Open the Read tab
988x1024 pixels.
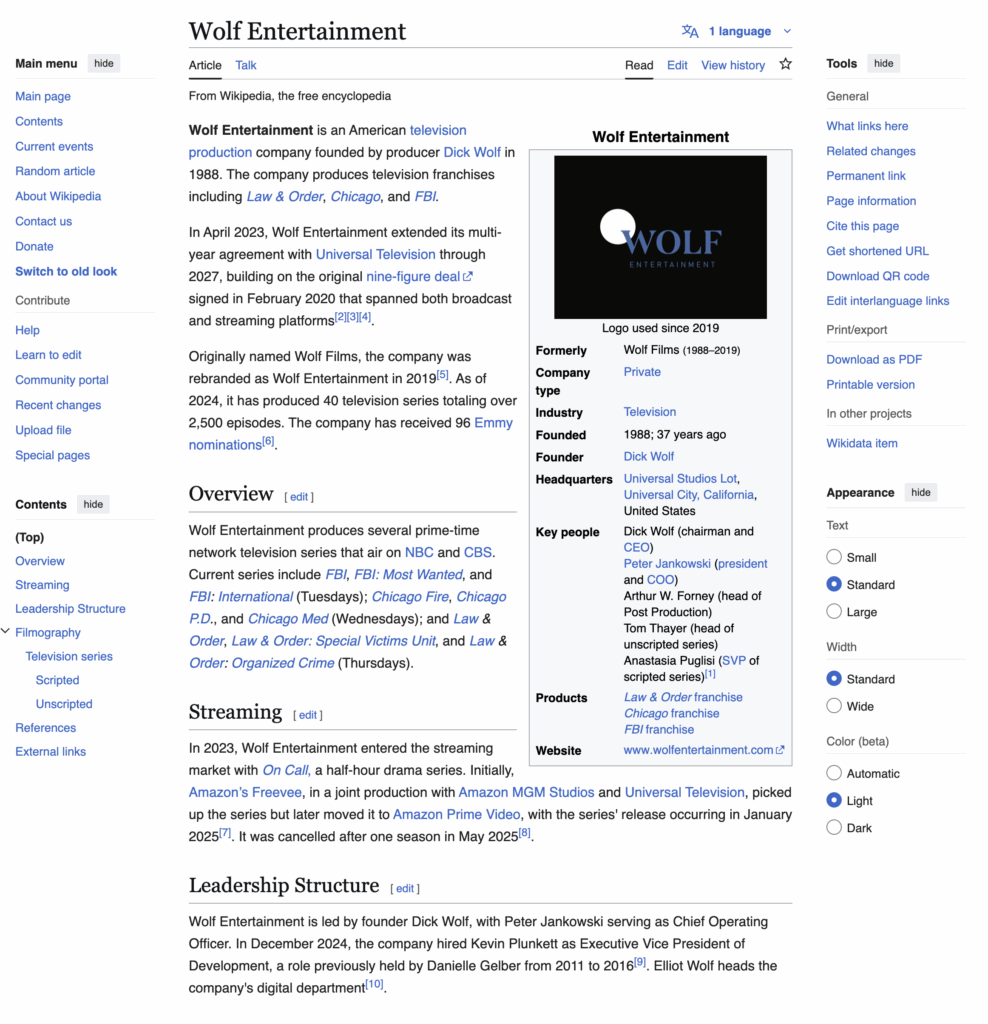(639, 65)
